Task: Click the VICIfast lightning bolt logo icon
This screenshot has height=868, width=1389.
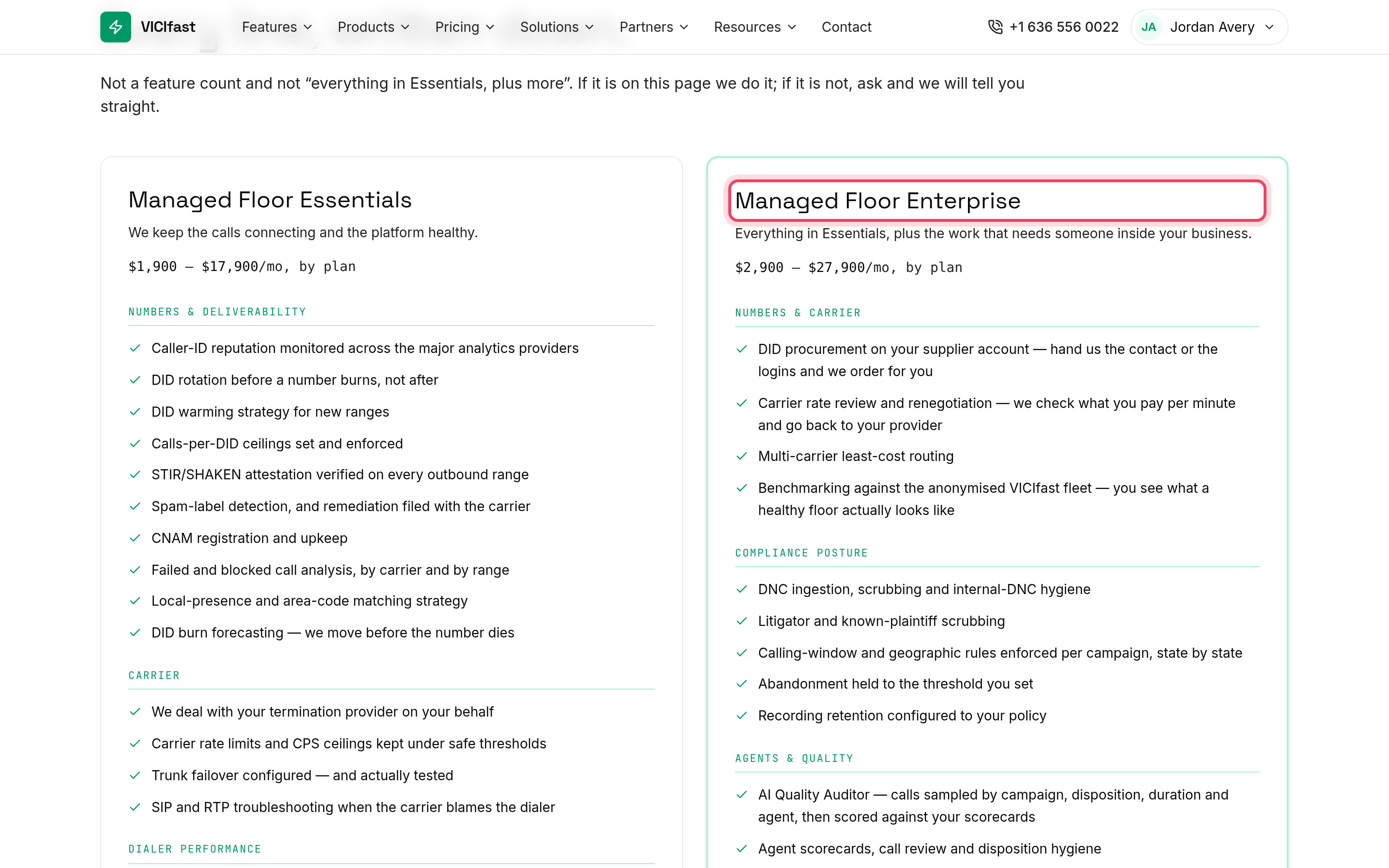Action: coord(115,27)
